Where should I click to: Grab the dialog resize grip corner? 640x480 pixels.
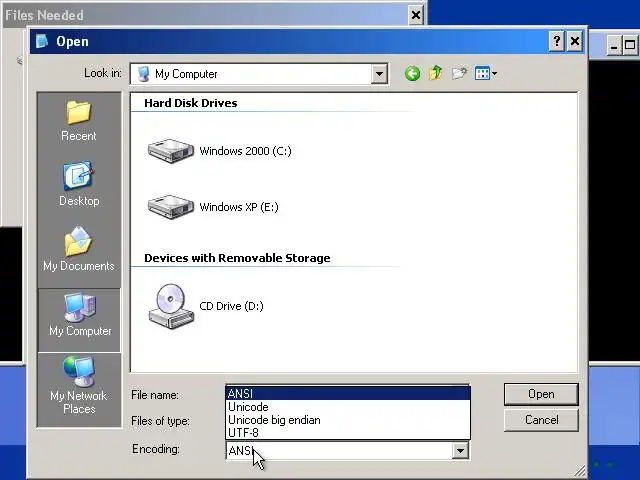(x=579, y=471)
